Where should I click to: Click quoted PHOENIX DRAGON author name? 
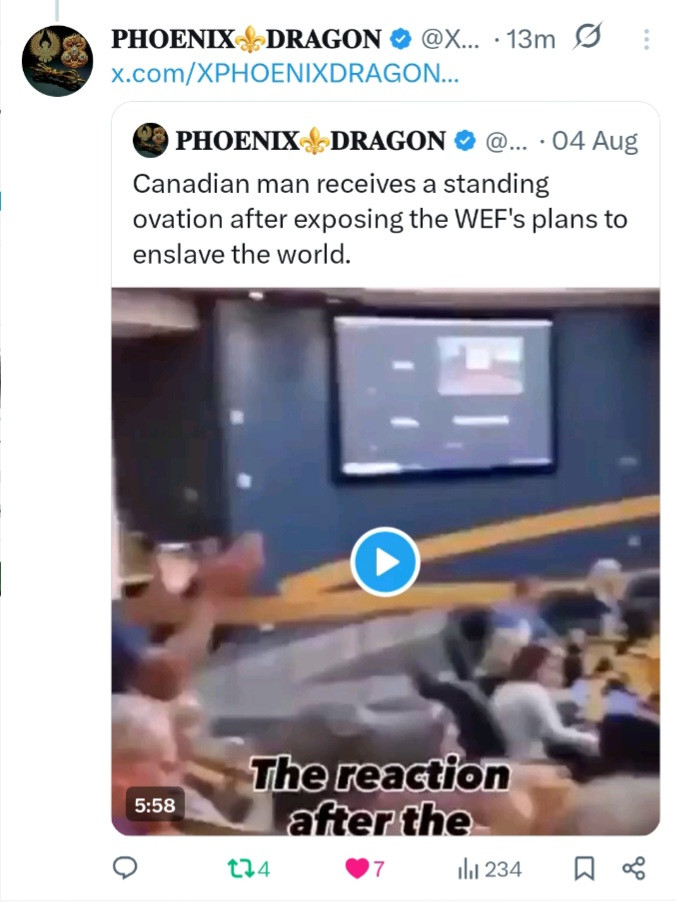coord(310,141)
